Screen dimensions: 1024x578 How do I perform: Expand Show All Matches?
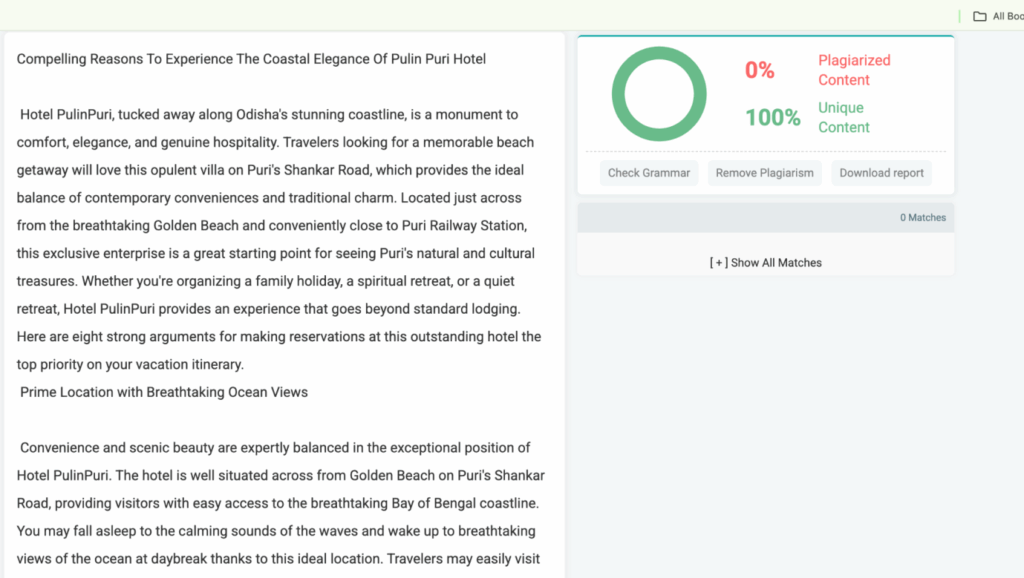tap(766, 262)
